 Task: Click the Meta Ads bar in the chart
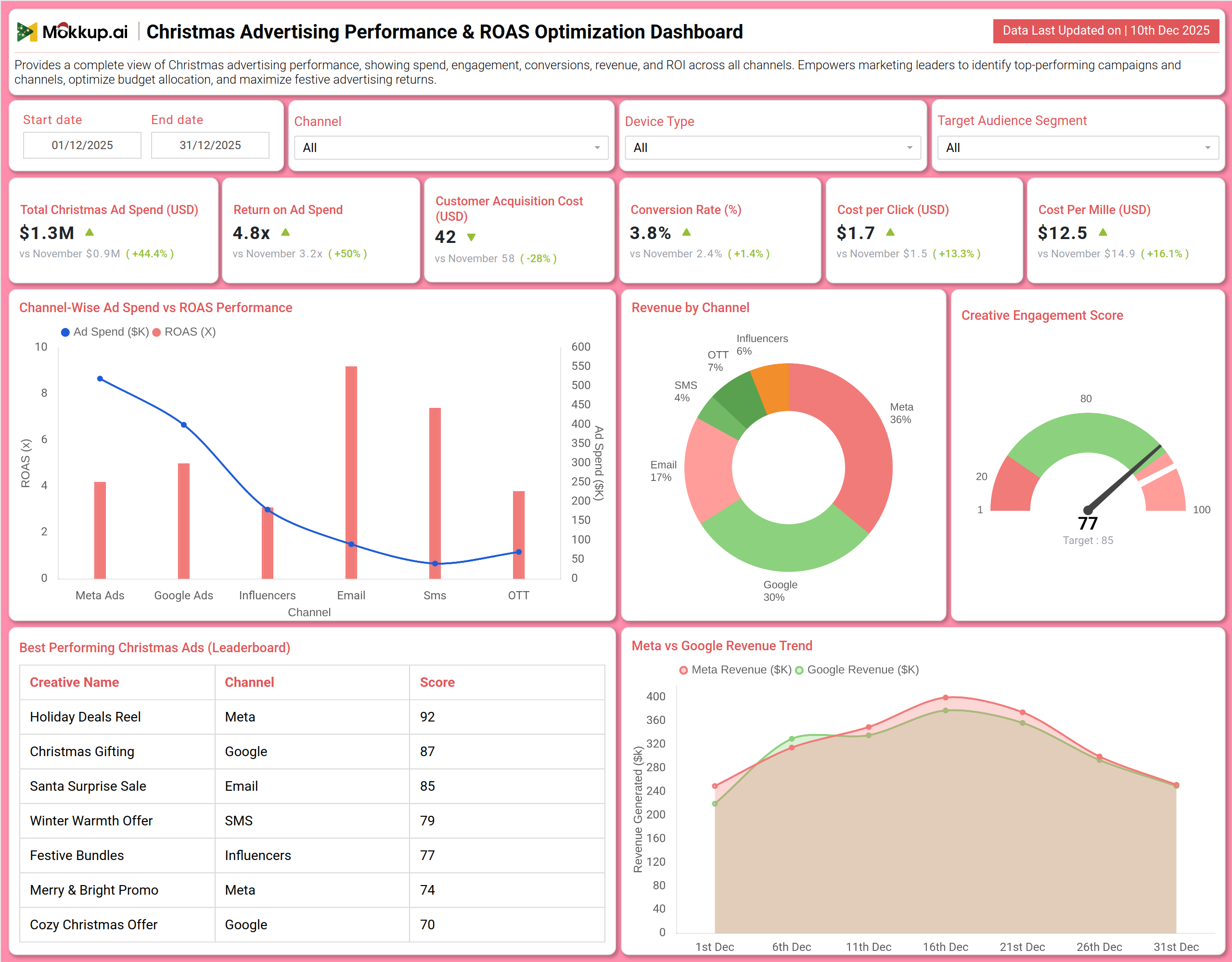pos(100,530)
